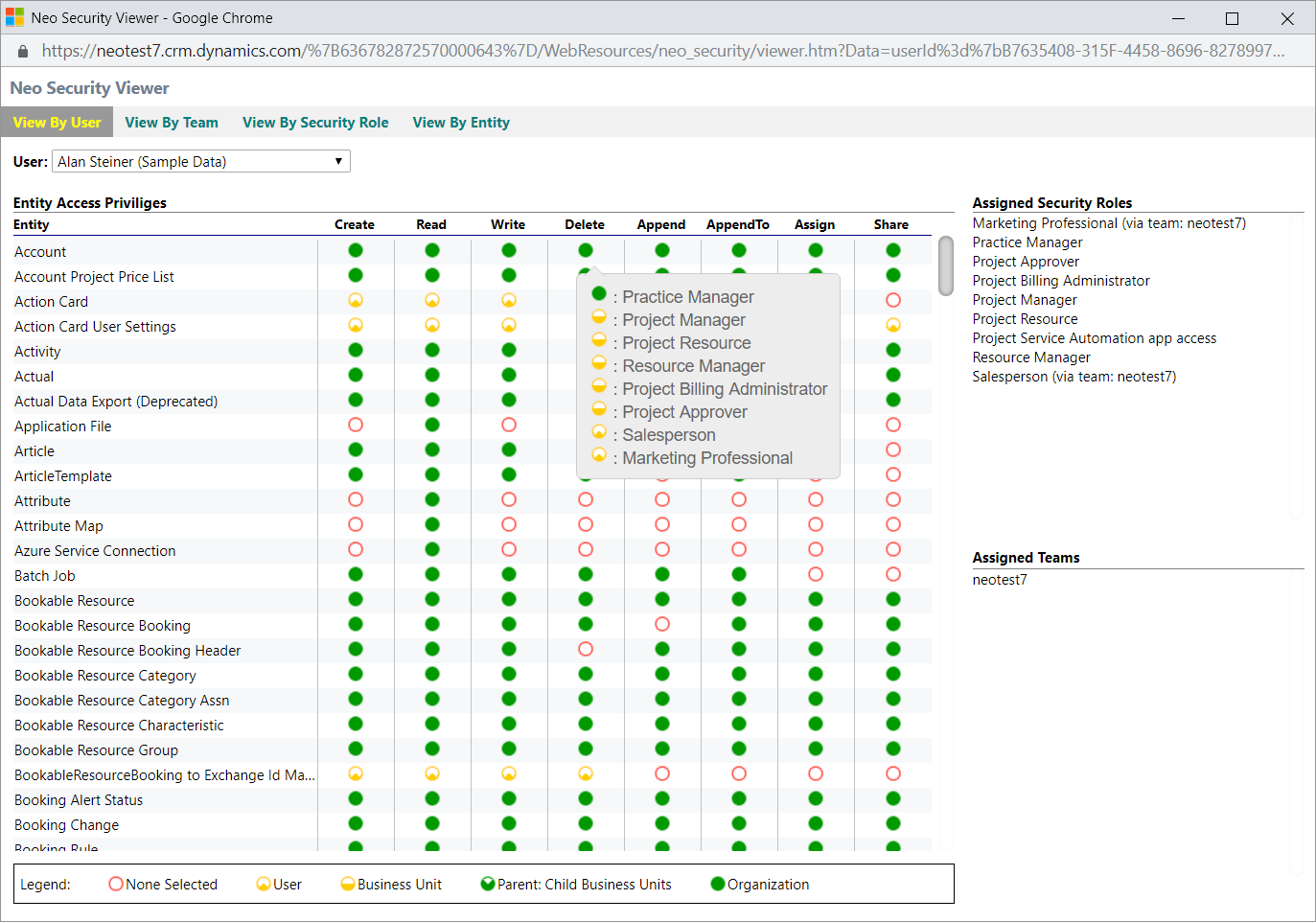Click Application File row Read green dot
Image resolution: width=1316 pixels, height=922 pixels.
(x=432, y=425)
